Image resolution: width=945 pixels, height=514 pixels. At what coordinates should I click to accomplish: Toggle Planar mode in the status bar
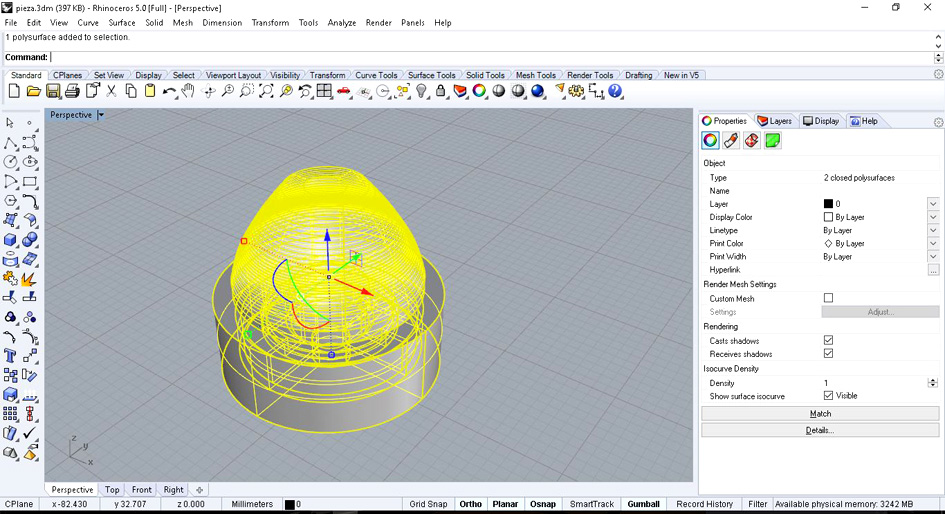point(505,504)
